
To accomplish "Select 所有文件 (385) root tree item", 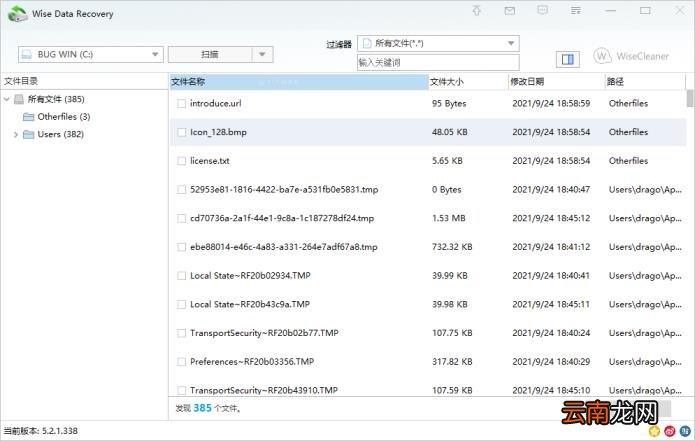I will [x=56, y=99].
